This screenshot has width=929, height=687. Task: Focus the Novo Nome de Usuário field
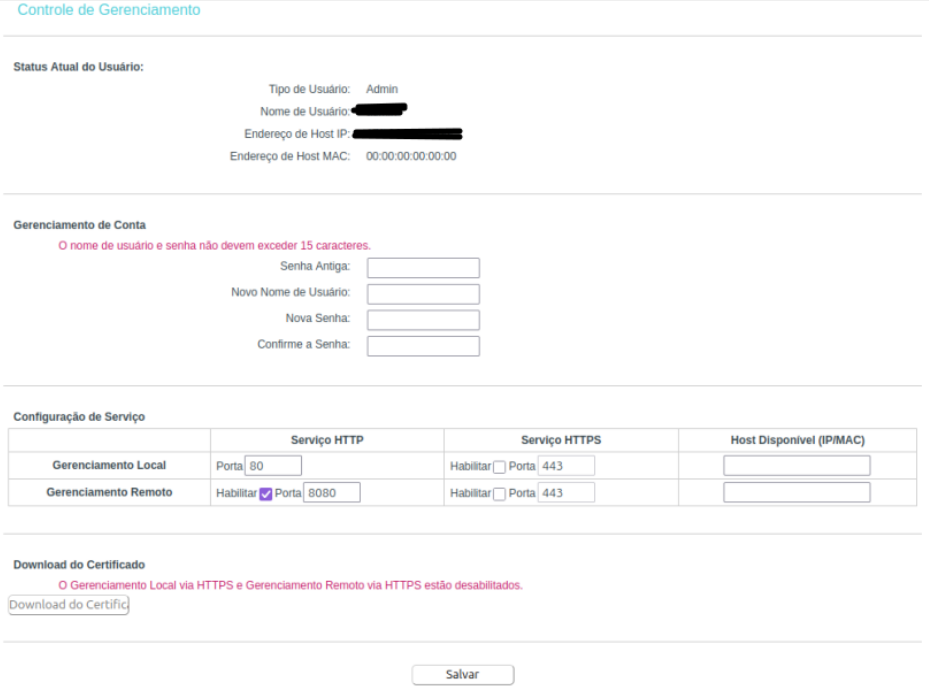[x=423, y=294]
